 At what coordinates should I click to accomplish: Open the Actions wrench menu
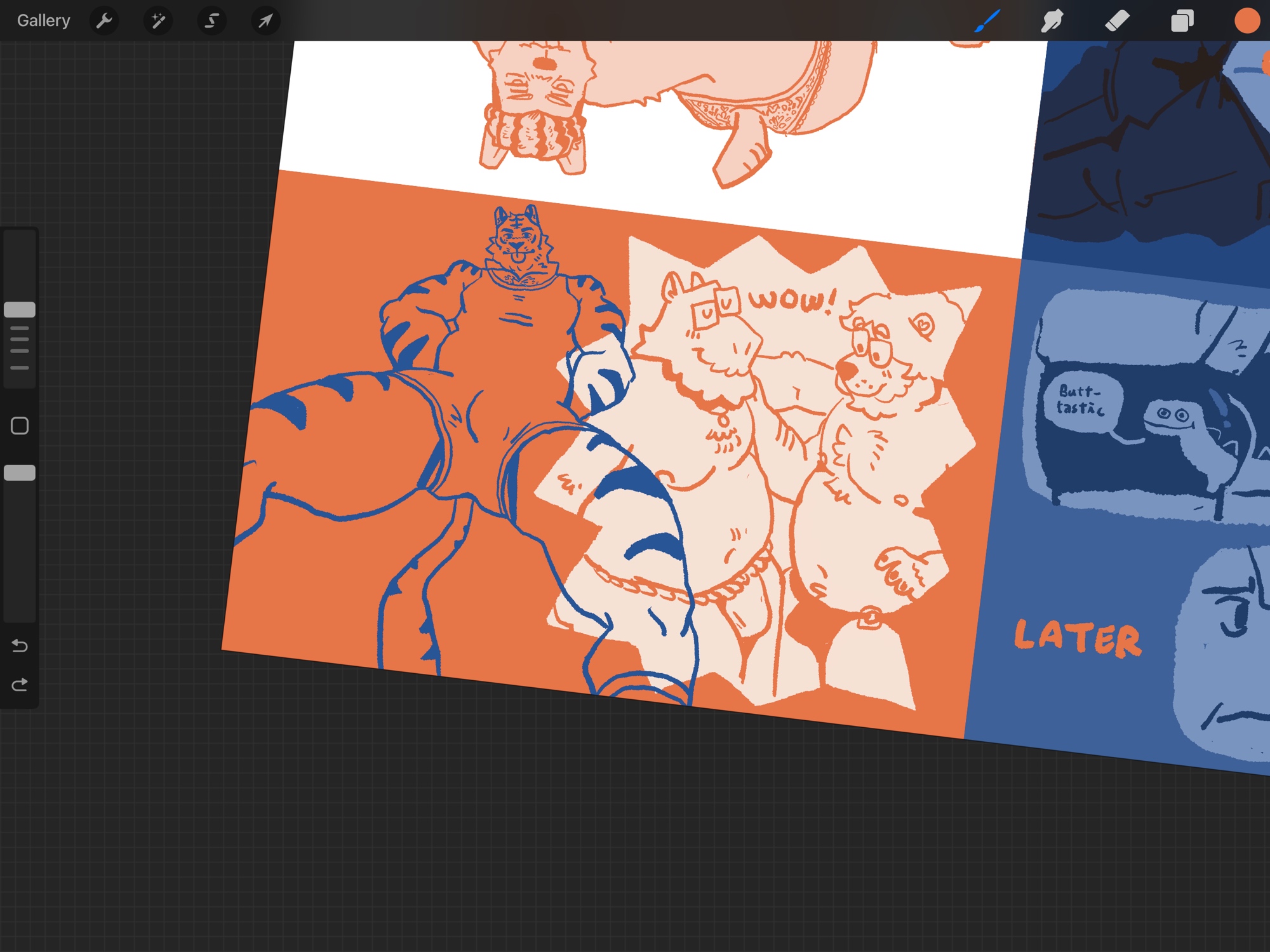point(104,21)
